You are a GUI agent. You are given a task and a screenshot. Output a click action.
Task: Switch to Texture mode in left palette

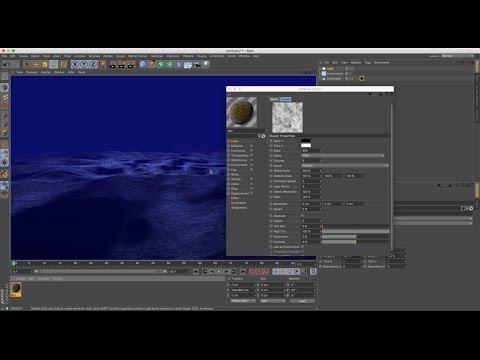(4, 97)
